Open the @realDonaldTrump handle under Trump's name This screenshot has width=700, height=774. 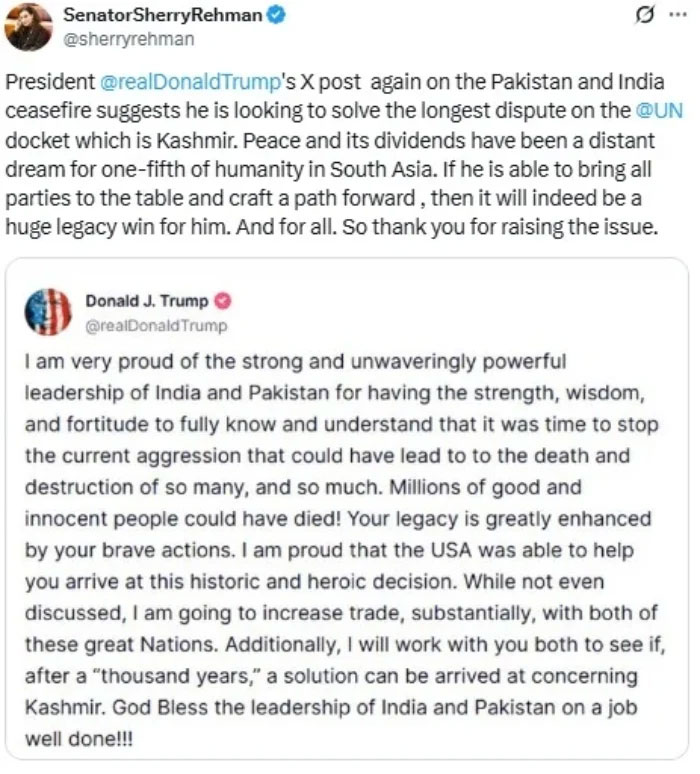tap(155, 325)
